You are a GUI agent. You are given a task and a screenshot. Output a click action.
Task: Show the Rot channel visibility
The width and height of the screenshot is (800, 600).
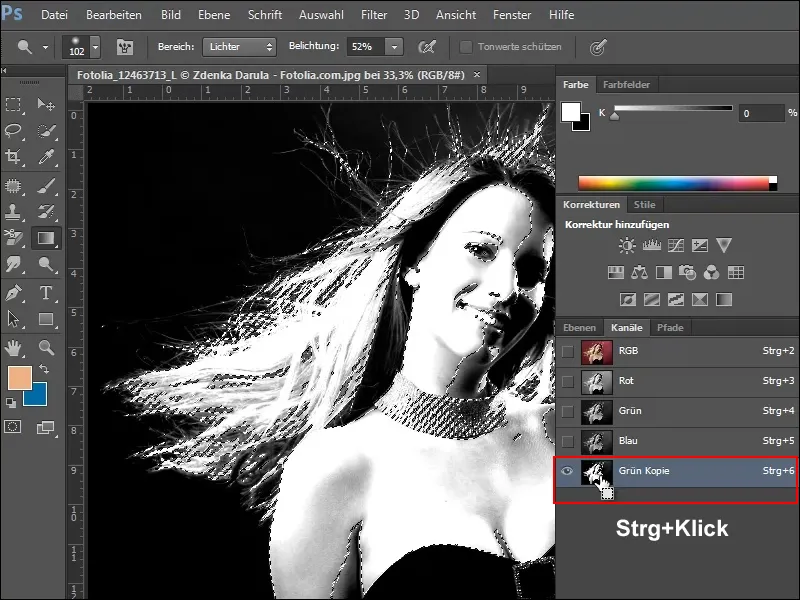tap(567, 382)
